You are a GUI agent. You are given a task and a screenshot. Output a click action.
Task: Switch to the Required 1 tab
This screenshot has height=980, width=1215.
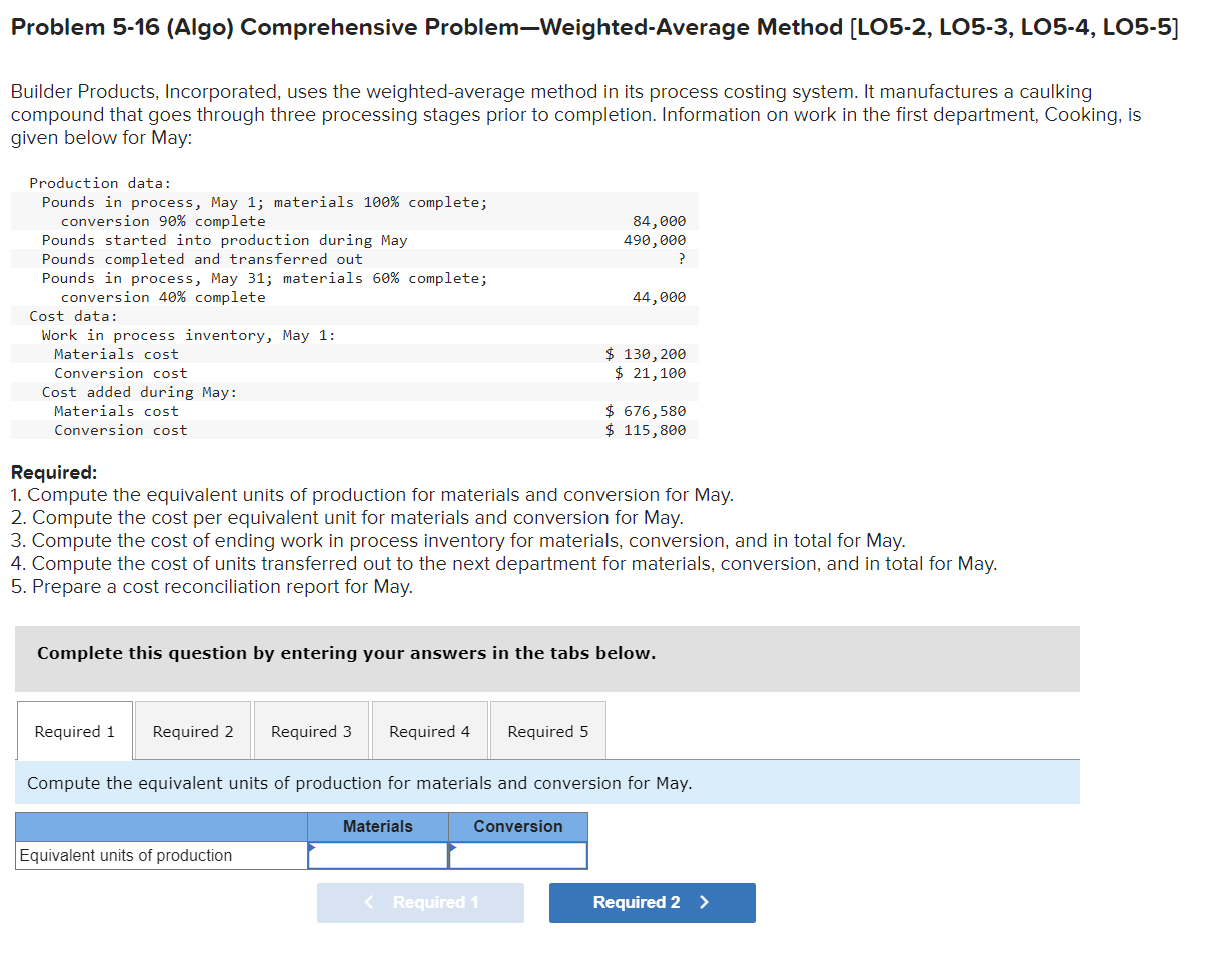point(74,730)
